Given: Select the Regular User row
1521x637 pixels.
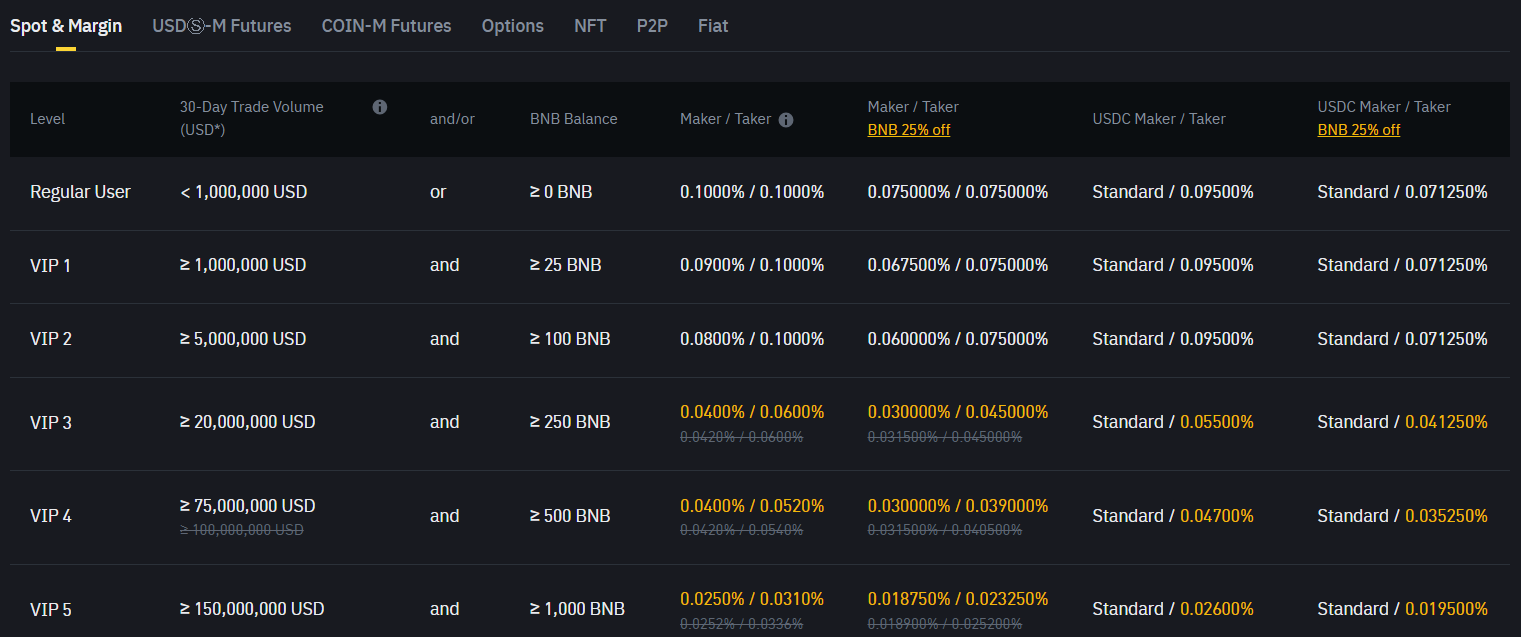Looking at the screenshot, I should [80, 191].
